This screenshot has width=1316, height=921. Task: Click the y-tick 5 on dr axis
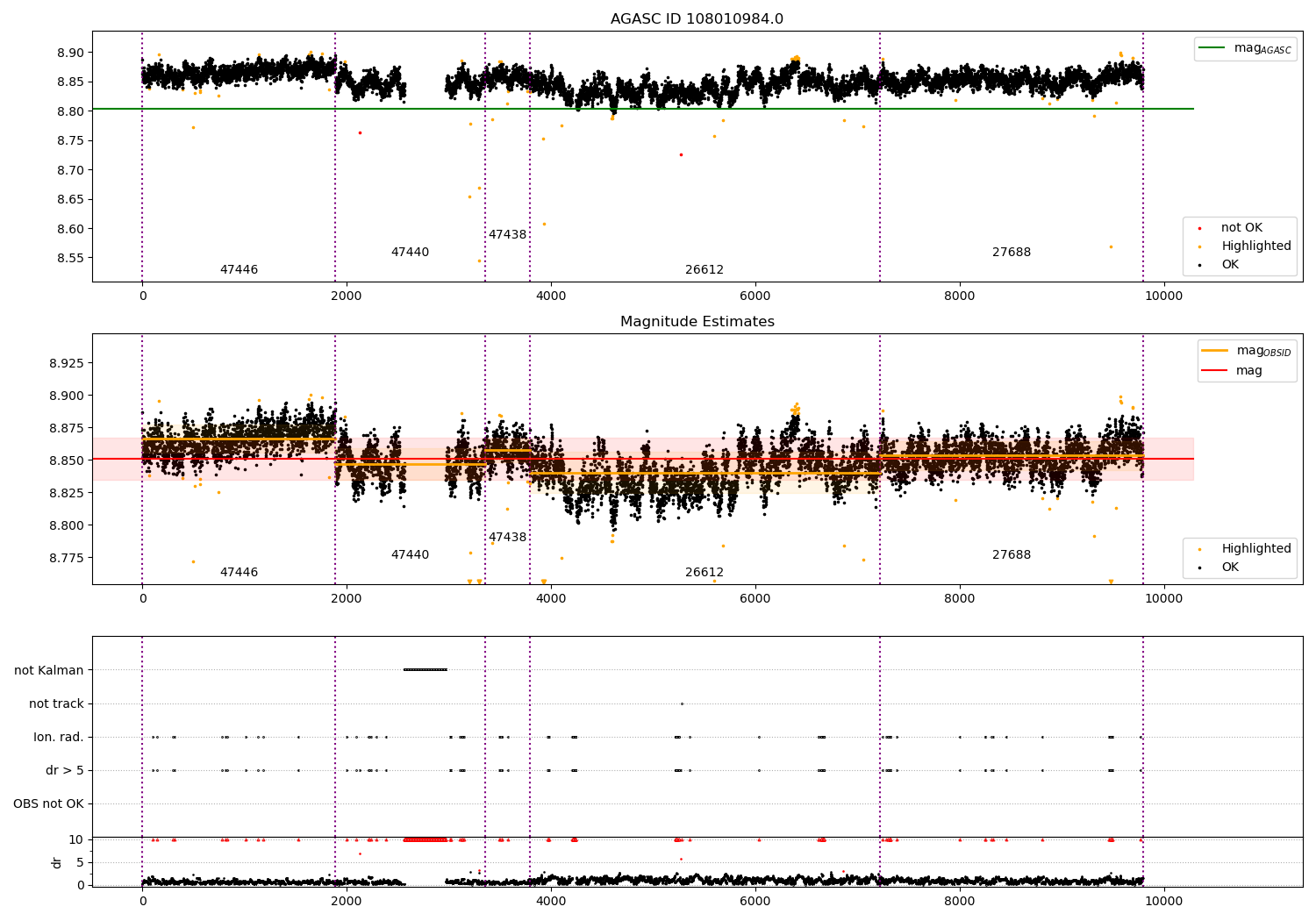[x=81, y=863]
